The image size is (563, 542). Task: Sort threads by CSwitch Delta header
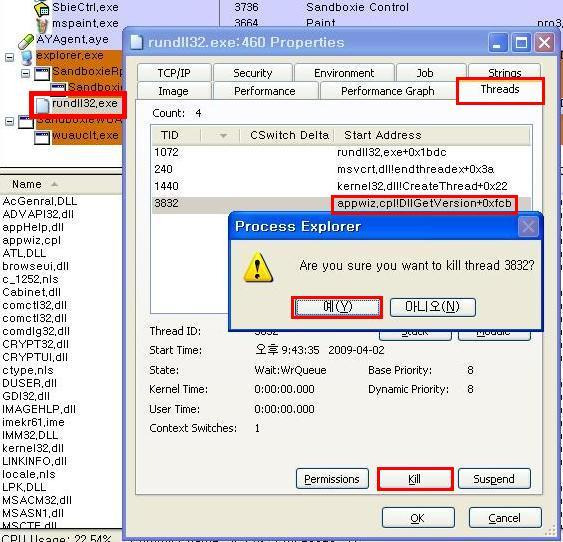(x=287, y=135)
